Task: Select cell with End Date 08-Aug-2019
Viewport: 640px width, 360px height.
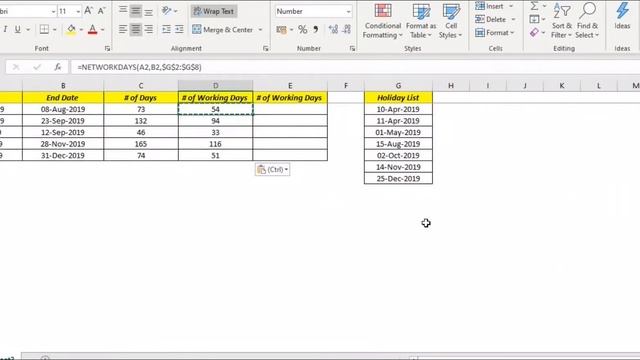Action: point(63,109)
